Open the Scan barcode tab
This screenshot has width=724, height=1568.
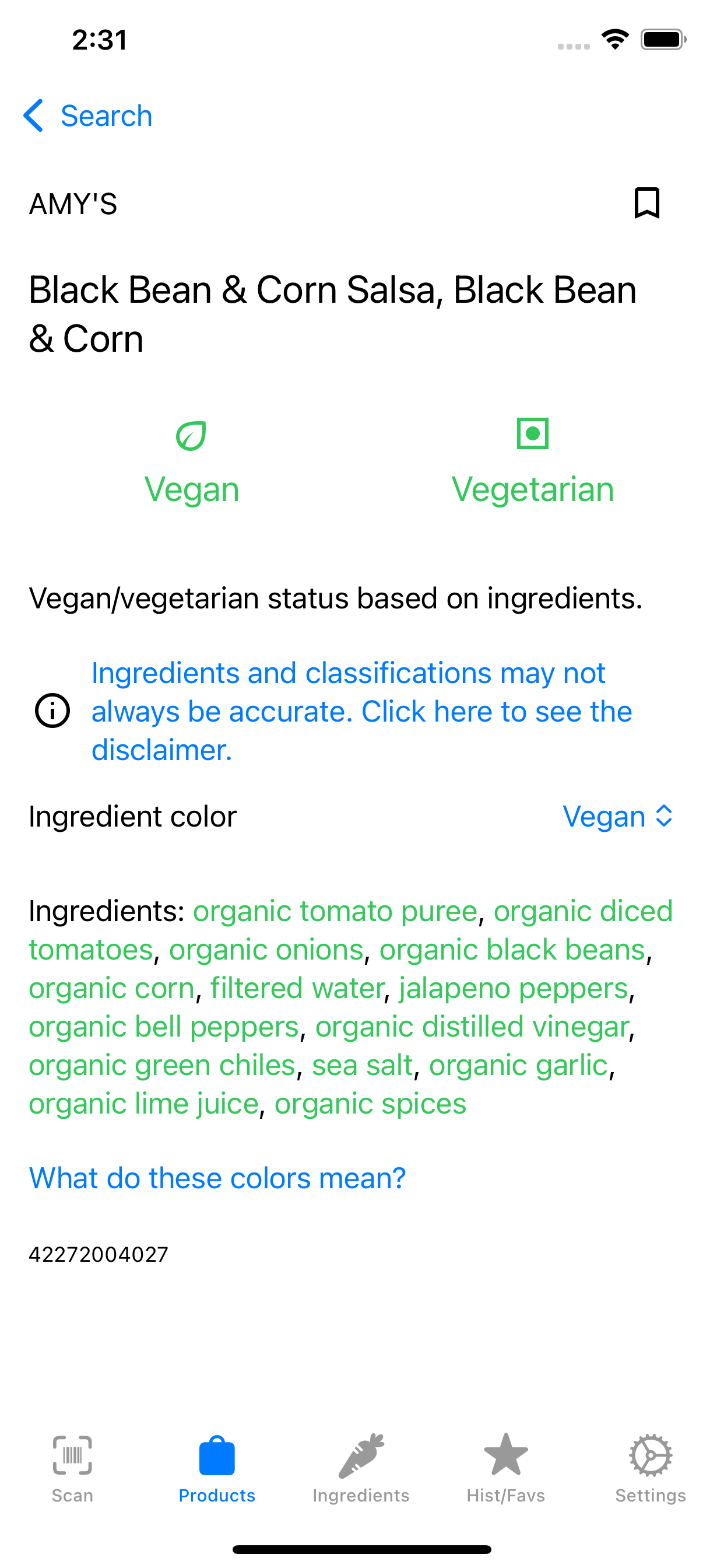pos(72,1468)
